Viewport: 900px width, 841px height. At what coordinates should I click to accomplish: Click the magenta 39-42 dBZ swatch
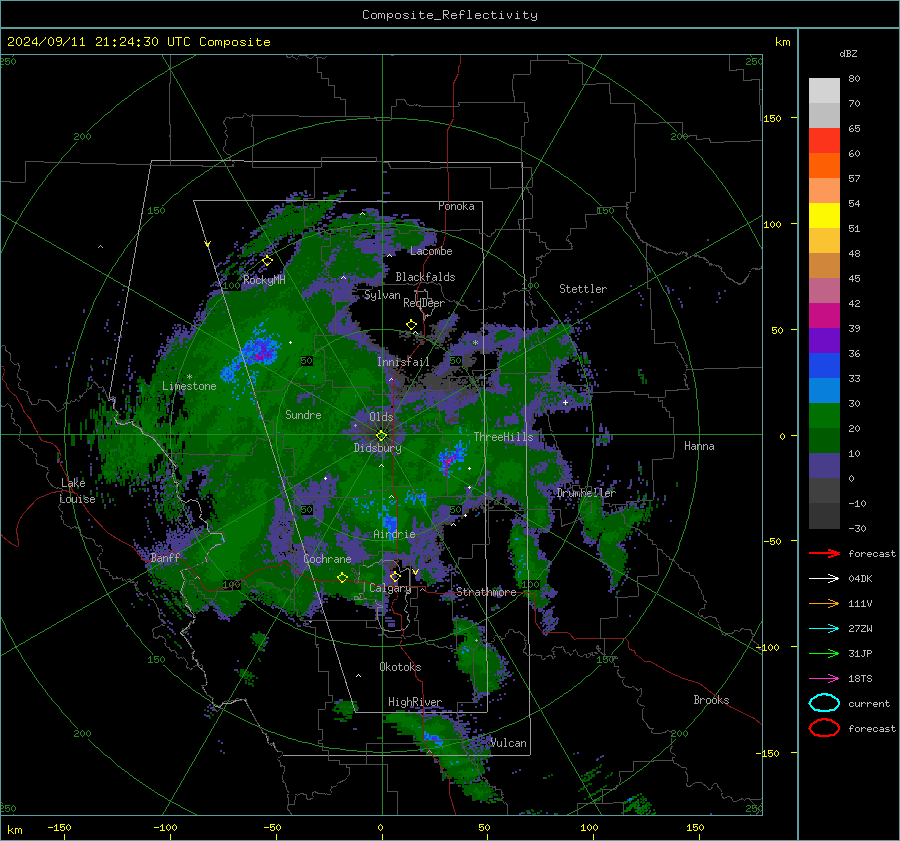824,316
